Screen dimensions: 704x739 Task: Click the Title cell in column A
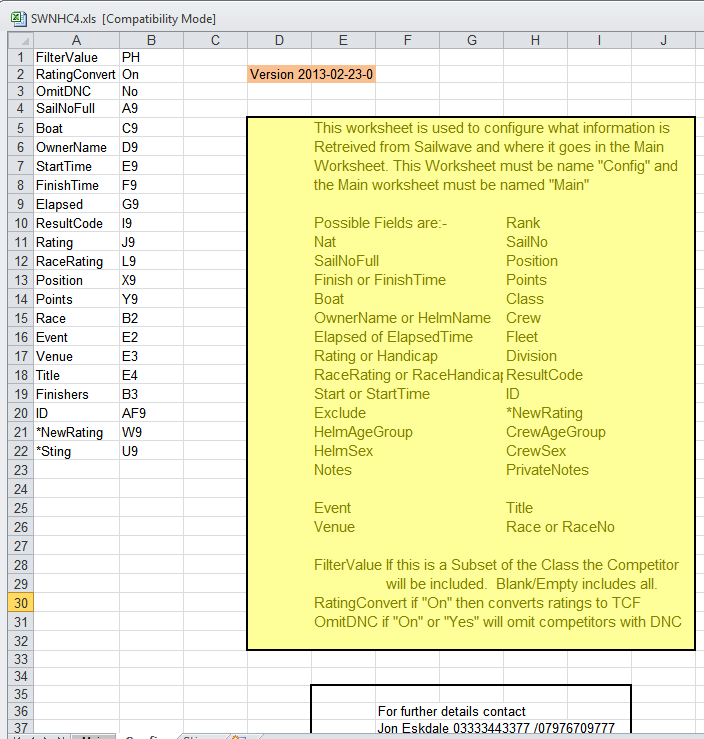pos(76,375)
